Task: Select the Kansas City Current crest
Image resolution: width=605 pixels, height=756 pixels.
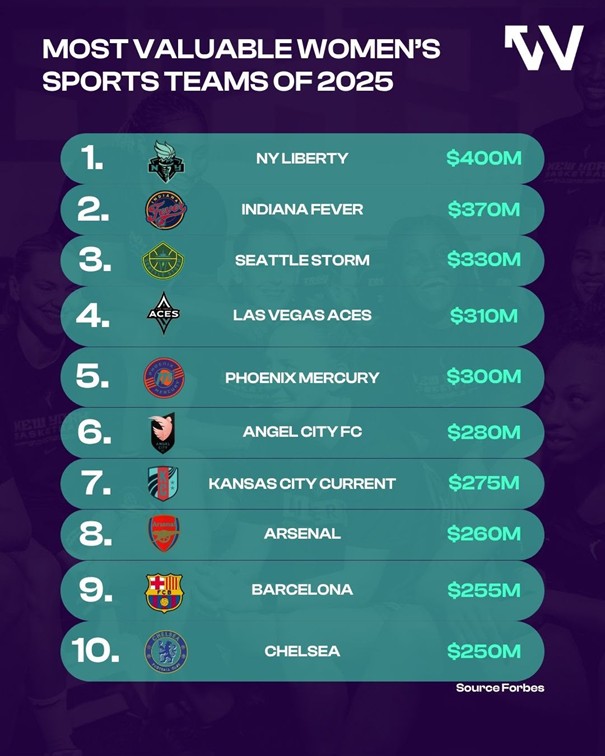Action: click(x=163, y=484)
